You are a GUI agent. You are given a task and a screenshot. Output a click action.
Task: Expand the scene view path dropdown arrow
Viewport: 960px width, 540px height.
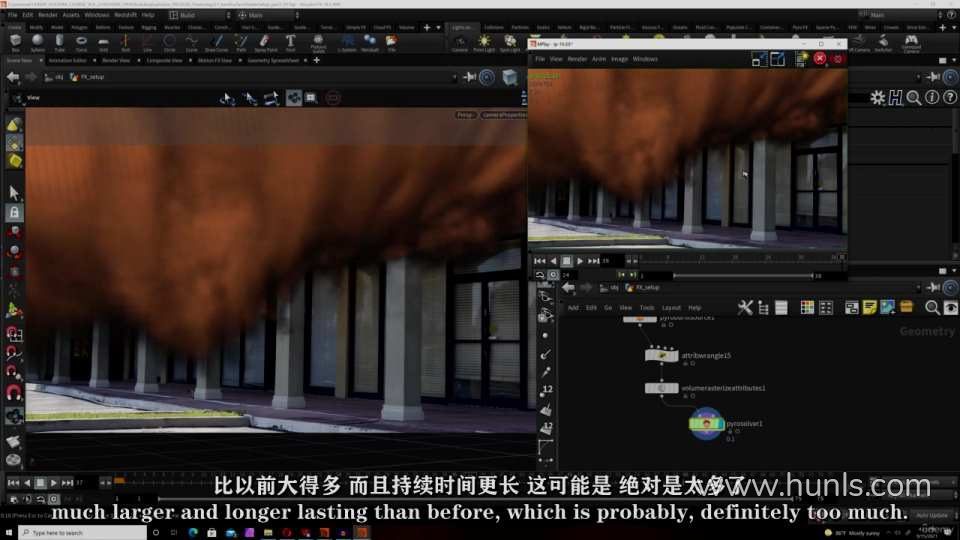pos(454,77)
